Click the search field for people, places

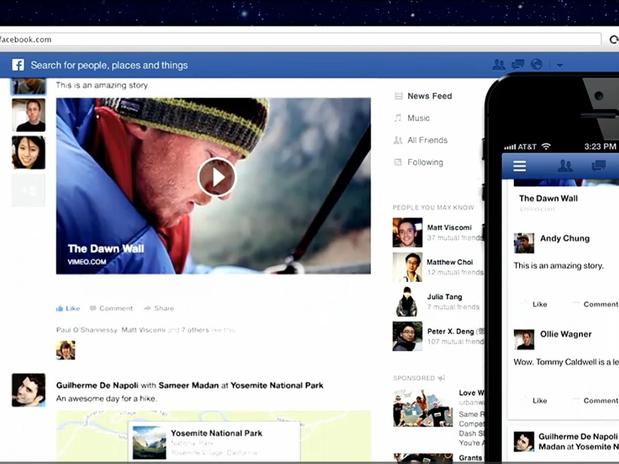click(109, 65)
